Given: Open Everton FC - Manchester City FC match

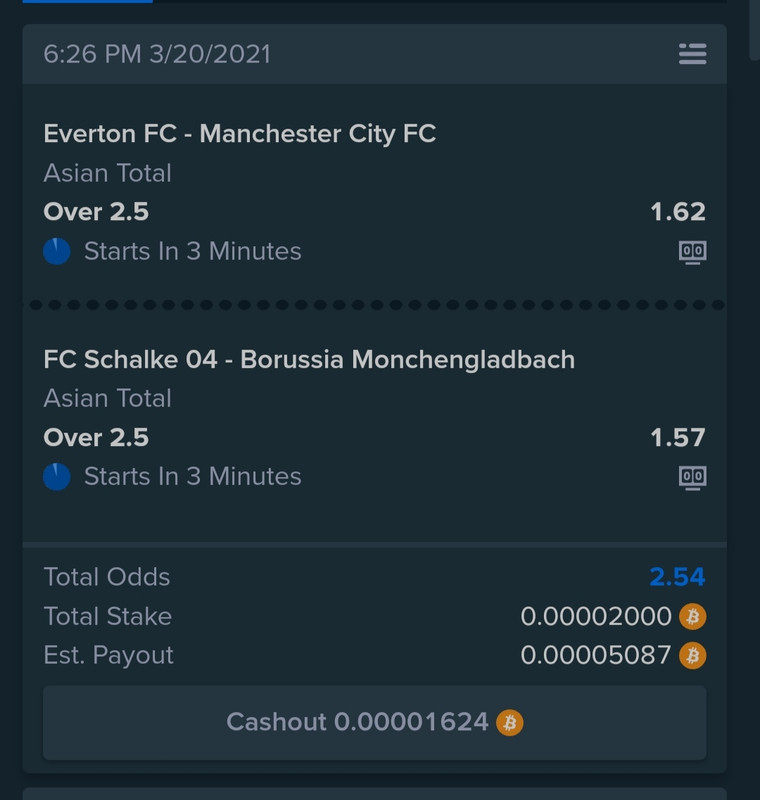Looking at the screenshot, I should (x=240, y=134).
